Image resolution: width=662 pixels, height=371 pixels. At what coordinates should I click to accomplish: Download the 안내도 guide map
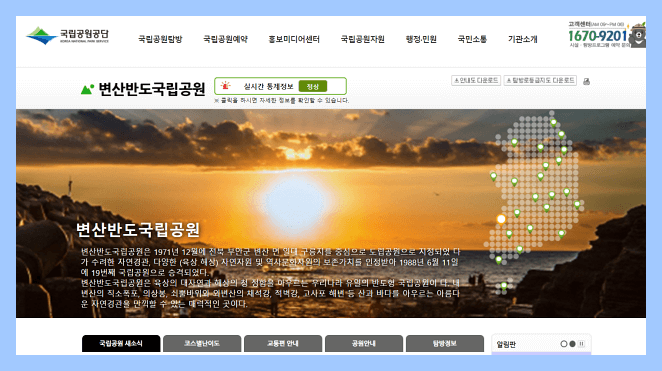(x=476, y=80)
